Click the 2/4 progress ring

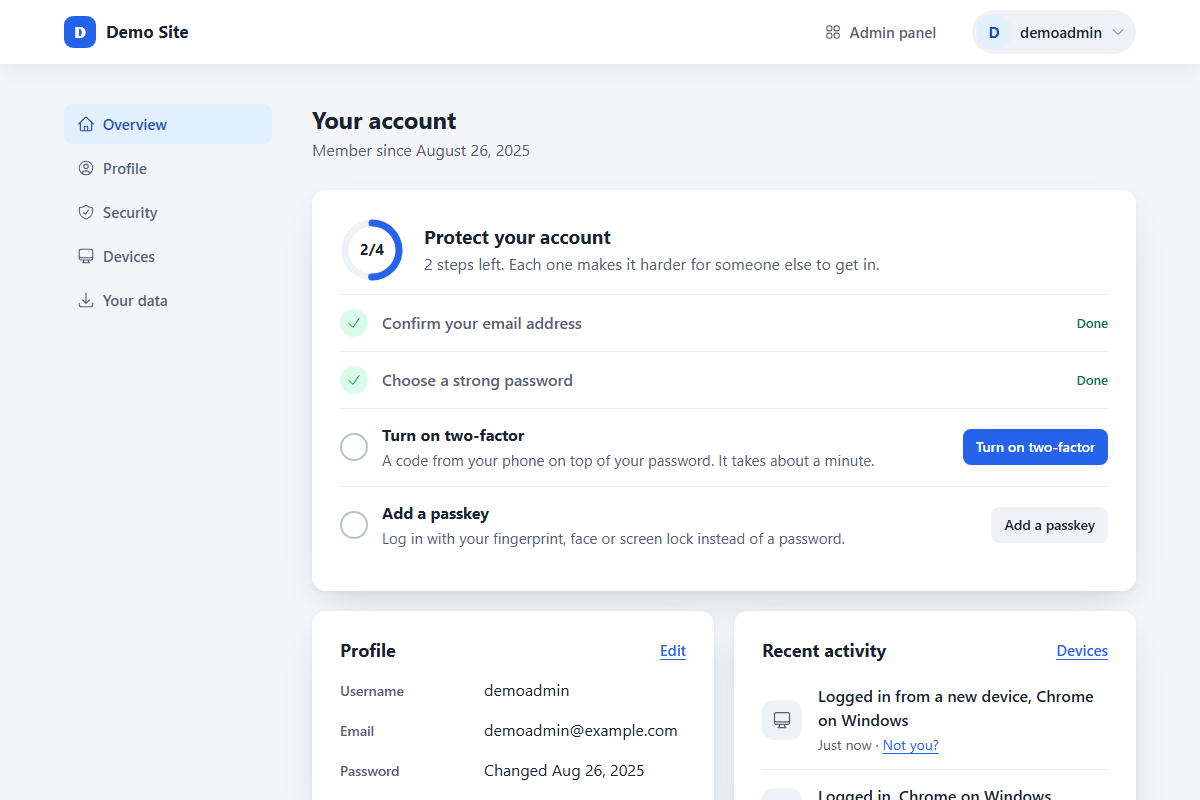[x=372, y=250]
